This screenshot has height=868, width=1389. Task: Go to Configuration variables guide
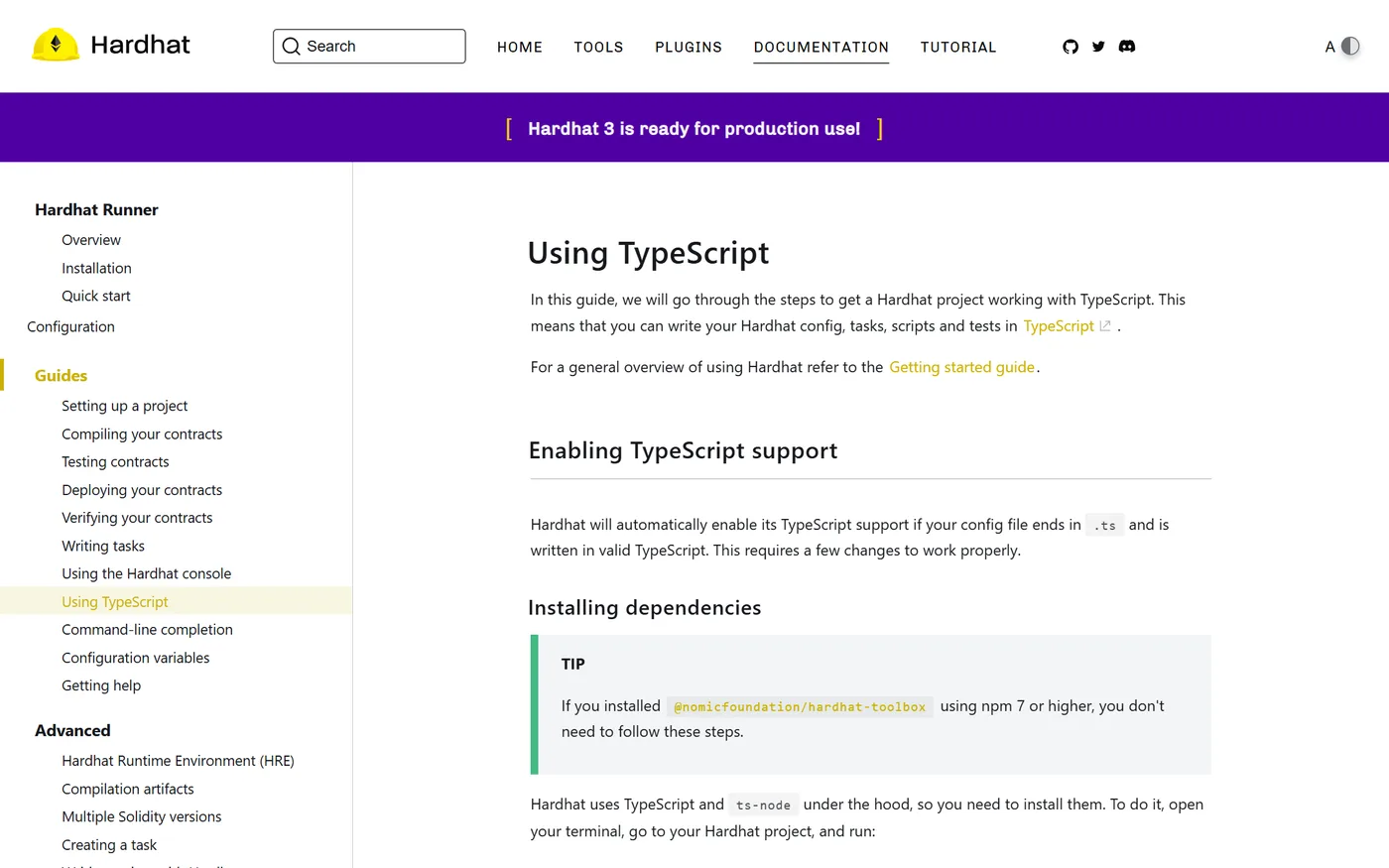[135, 658]
